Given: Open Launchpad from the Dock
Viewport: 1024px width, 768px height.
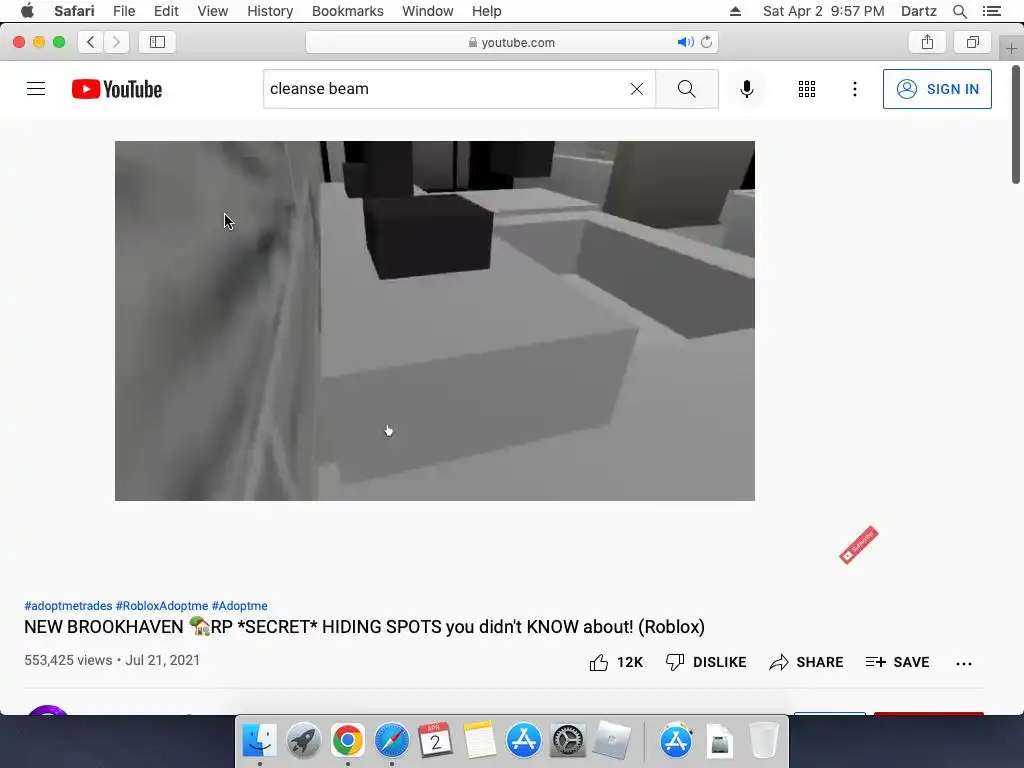Looking at the screenshot, I should pyautogui.click(x=303, y=741).
